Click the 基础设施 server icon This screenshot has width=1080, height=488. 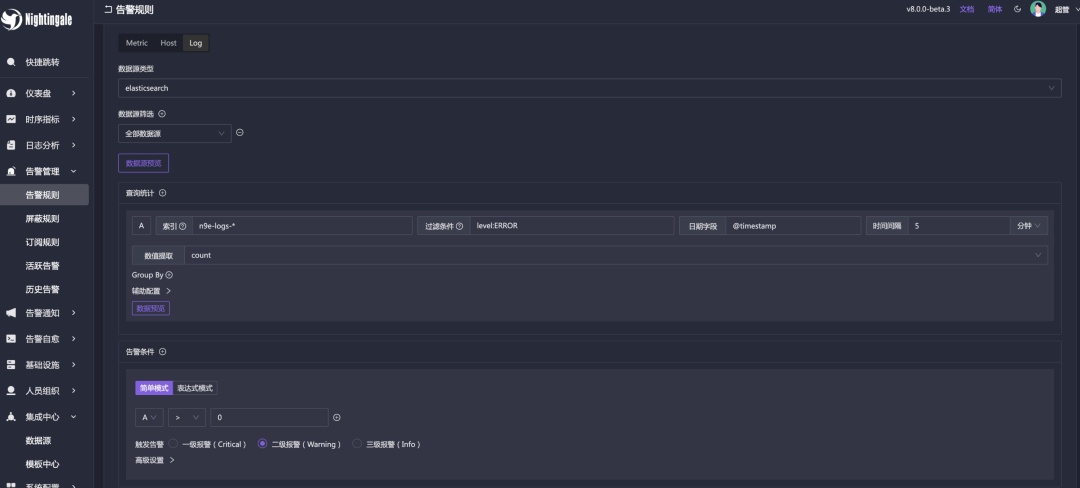pyautogui.click(x=11, y=365)
